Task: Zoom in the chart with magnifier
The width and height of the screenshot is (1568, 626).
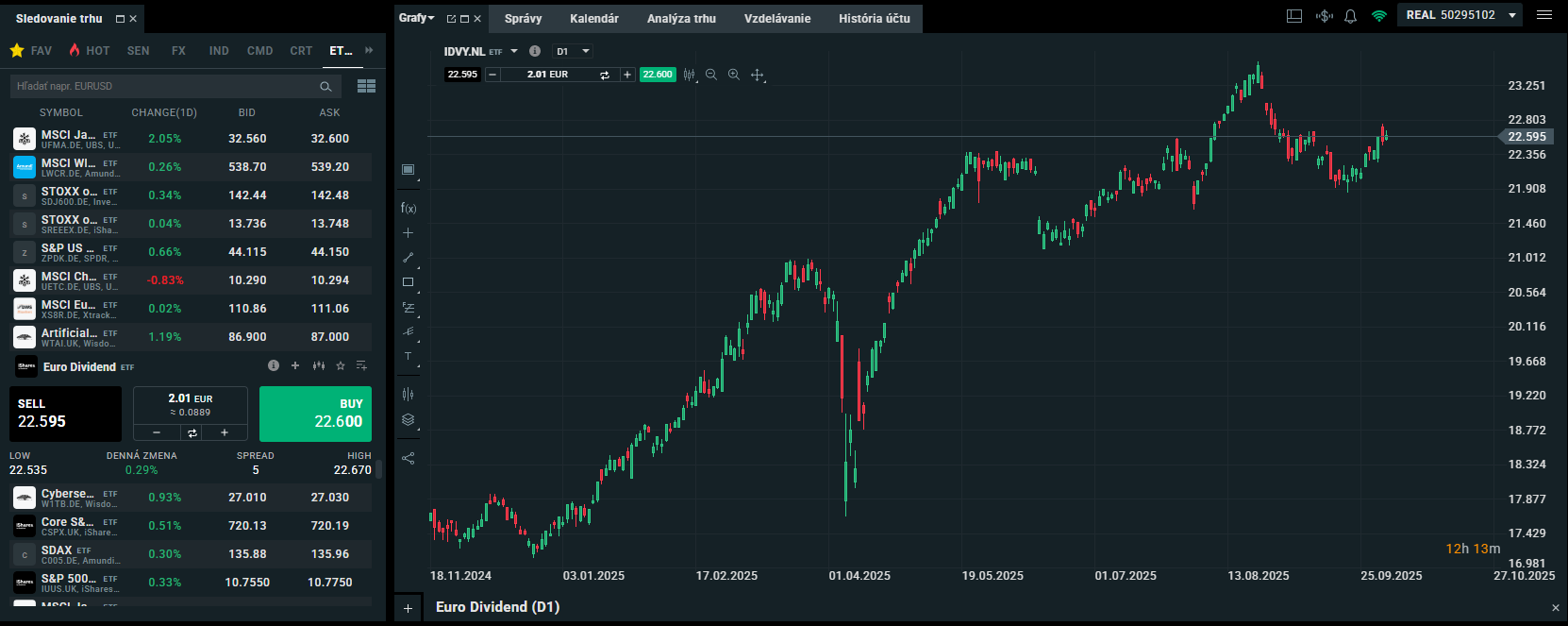Action: click(x=734, y=75)
